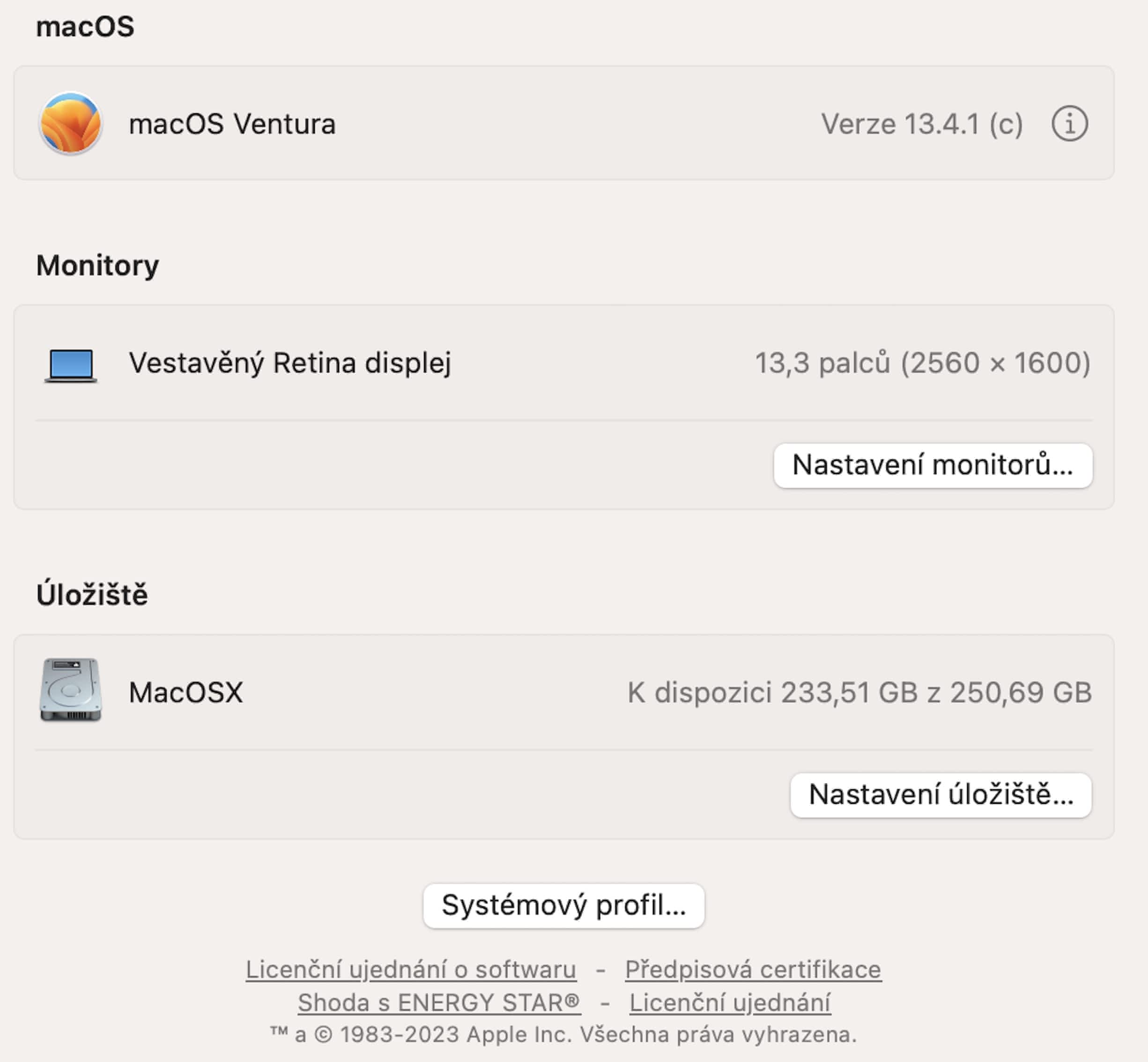Select the MacOSX hard drive icon
Image resolution: width=1148 pixels, height=1062 pixels.
71,690
